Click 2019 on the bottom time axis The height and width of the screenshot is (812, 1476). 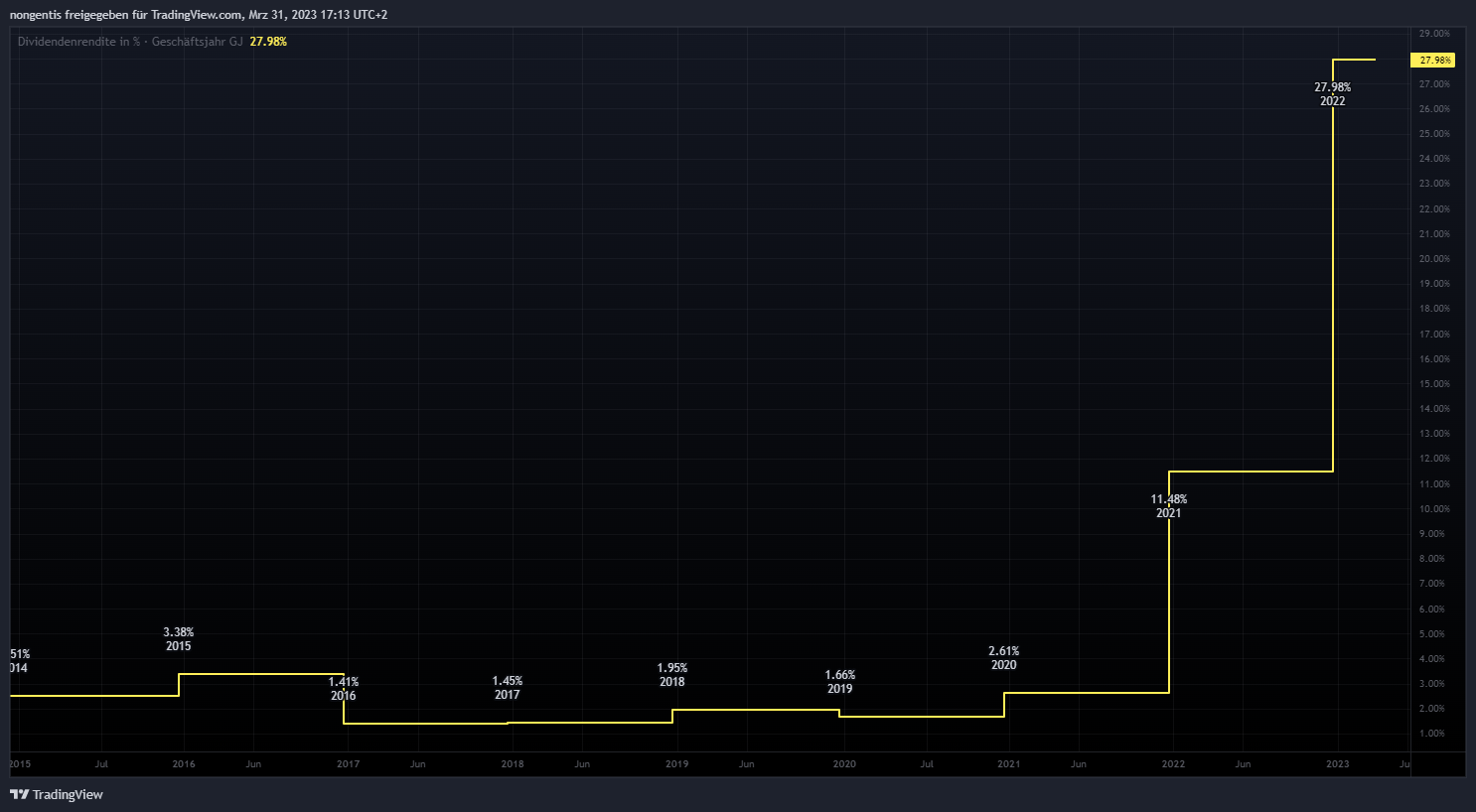(x=676, y=764)
